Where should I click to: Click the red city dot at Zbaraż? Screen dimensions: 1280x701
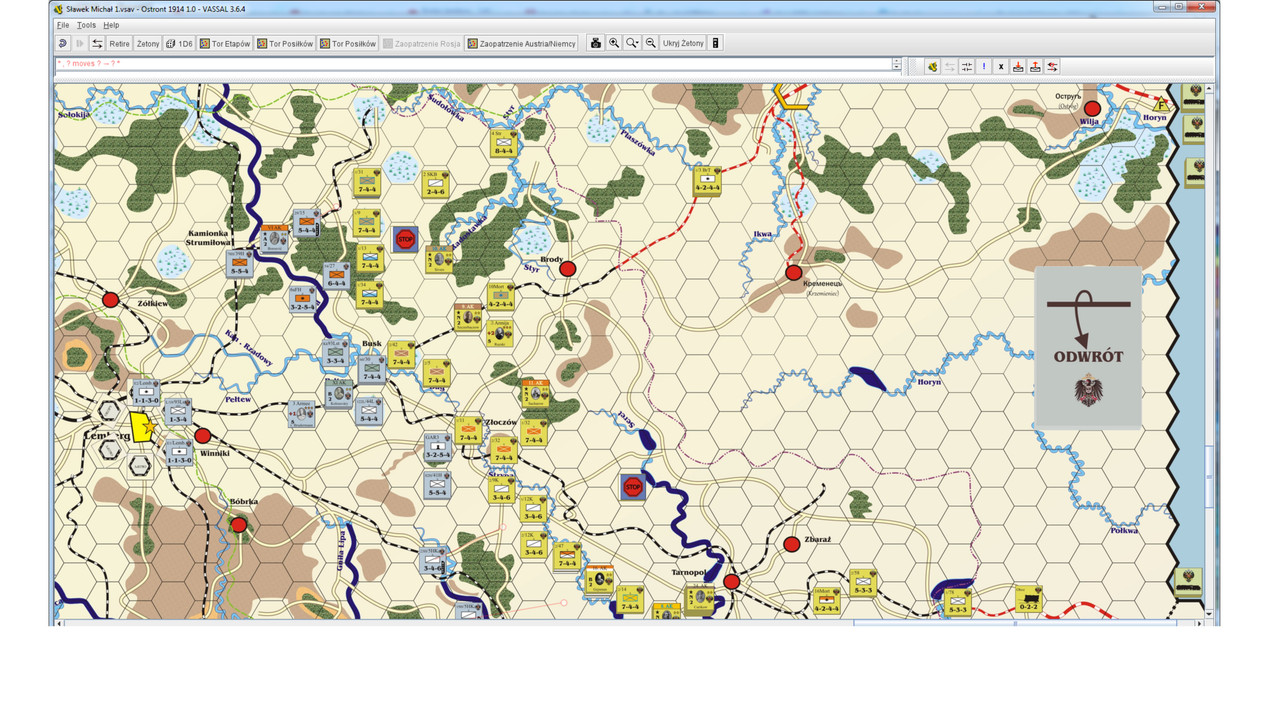(792, 544)
